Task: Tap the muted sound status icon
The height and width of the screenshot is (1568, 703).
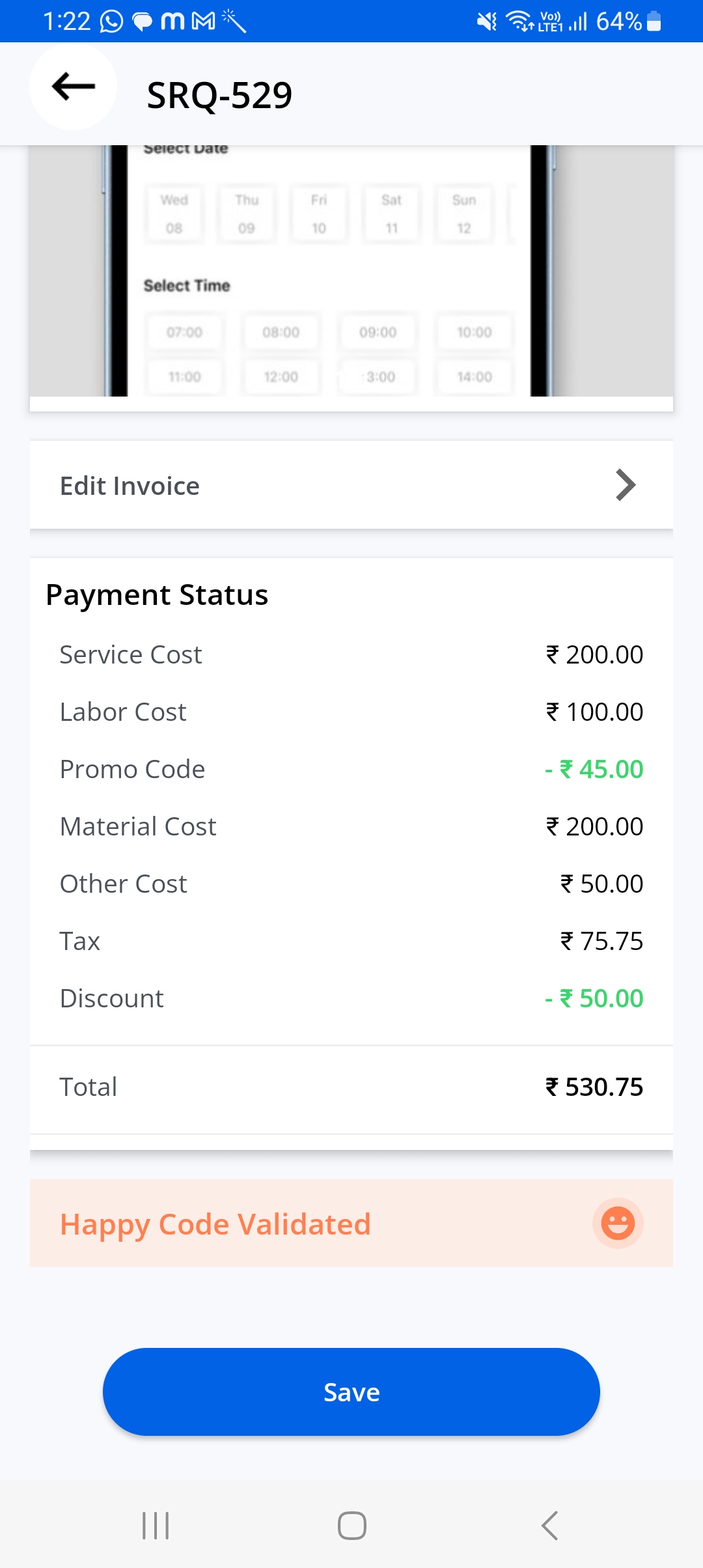Action: 486,21
